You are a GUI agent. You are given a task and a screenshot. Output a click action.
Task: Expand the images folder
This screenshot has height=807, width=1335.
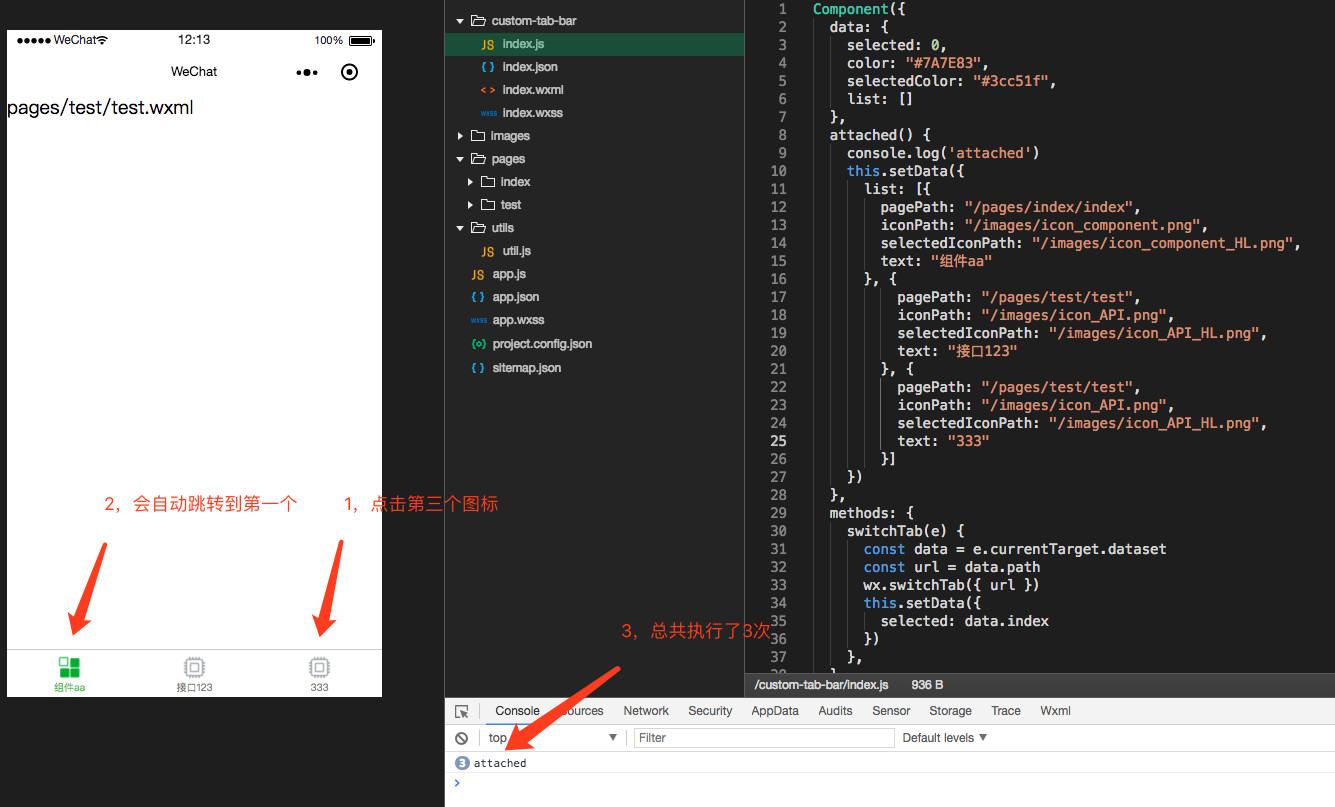tap(460, 136)
